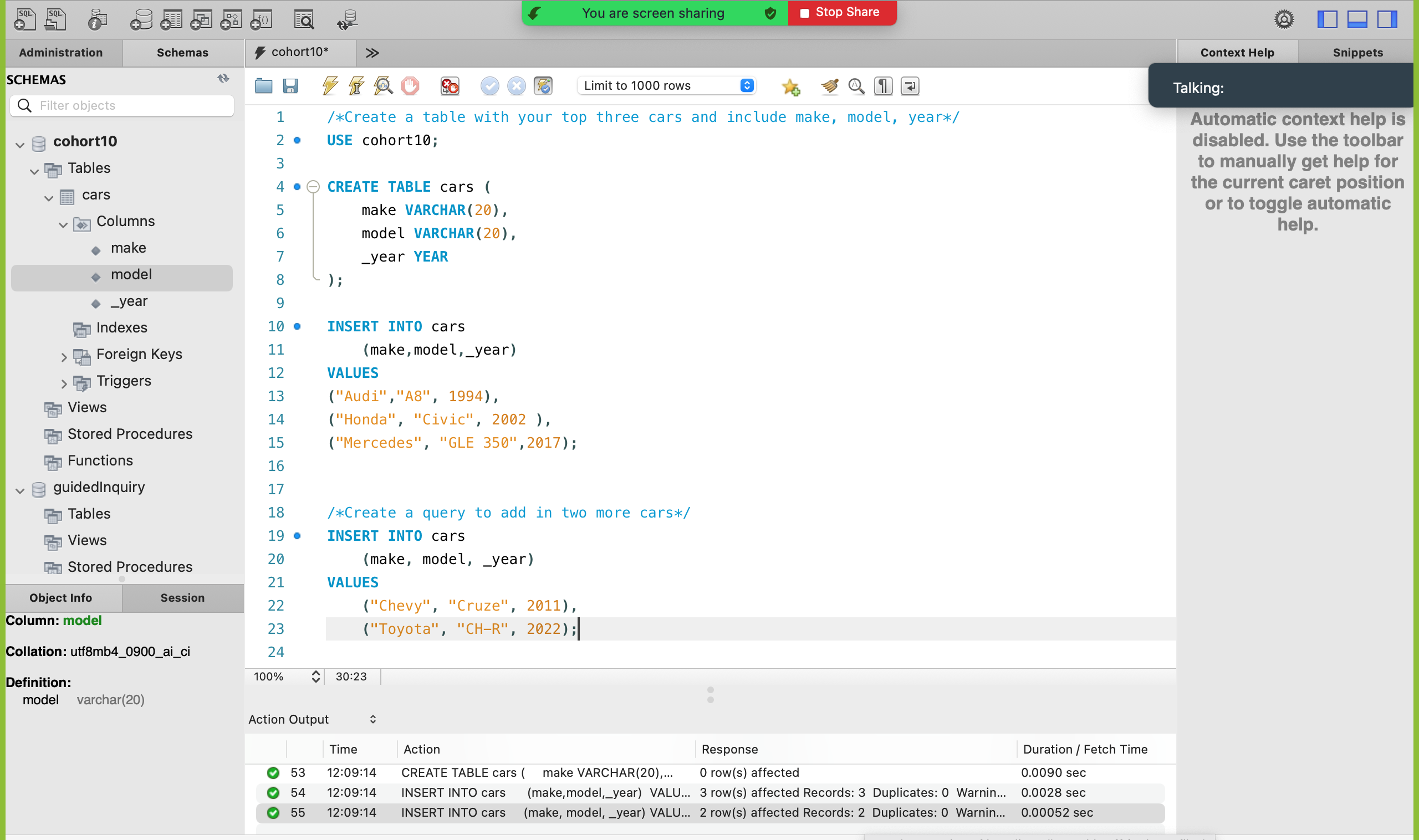Viewport: 1419px width, 840px height.
Task: Find in editor magnifier icon
Action: click(856, 86)
